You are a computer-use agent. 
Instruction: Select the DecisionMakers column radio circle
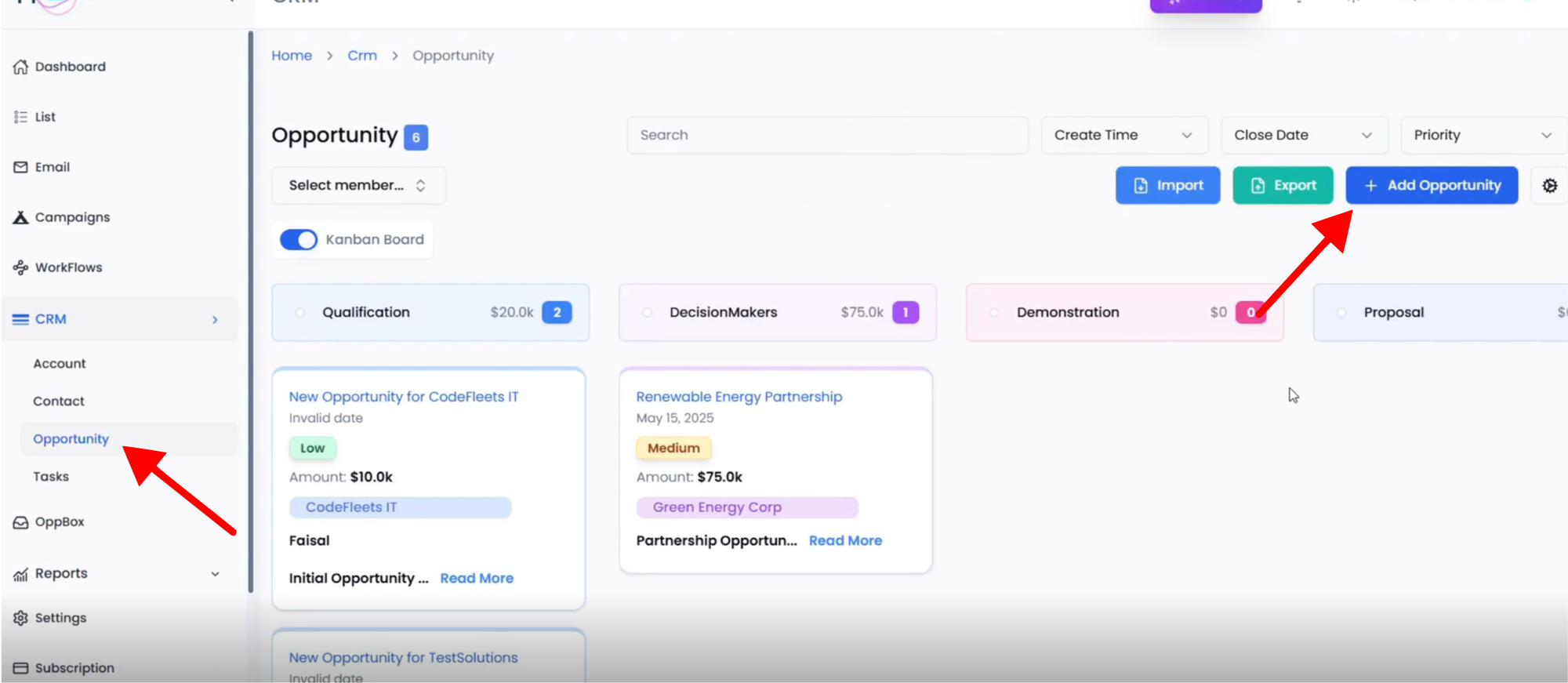(x=647, y=312)
